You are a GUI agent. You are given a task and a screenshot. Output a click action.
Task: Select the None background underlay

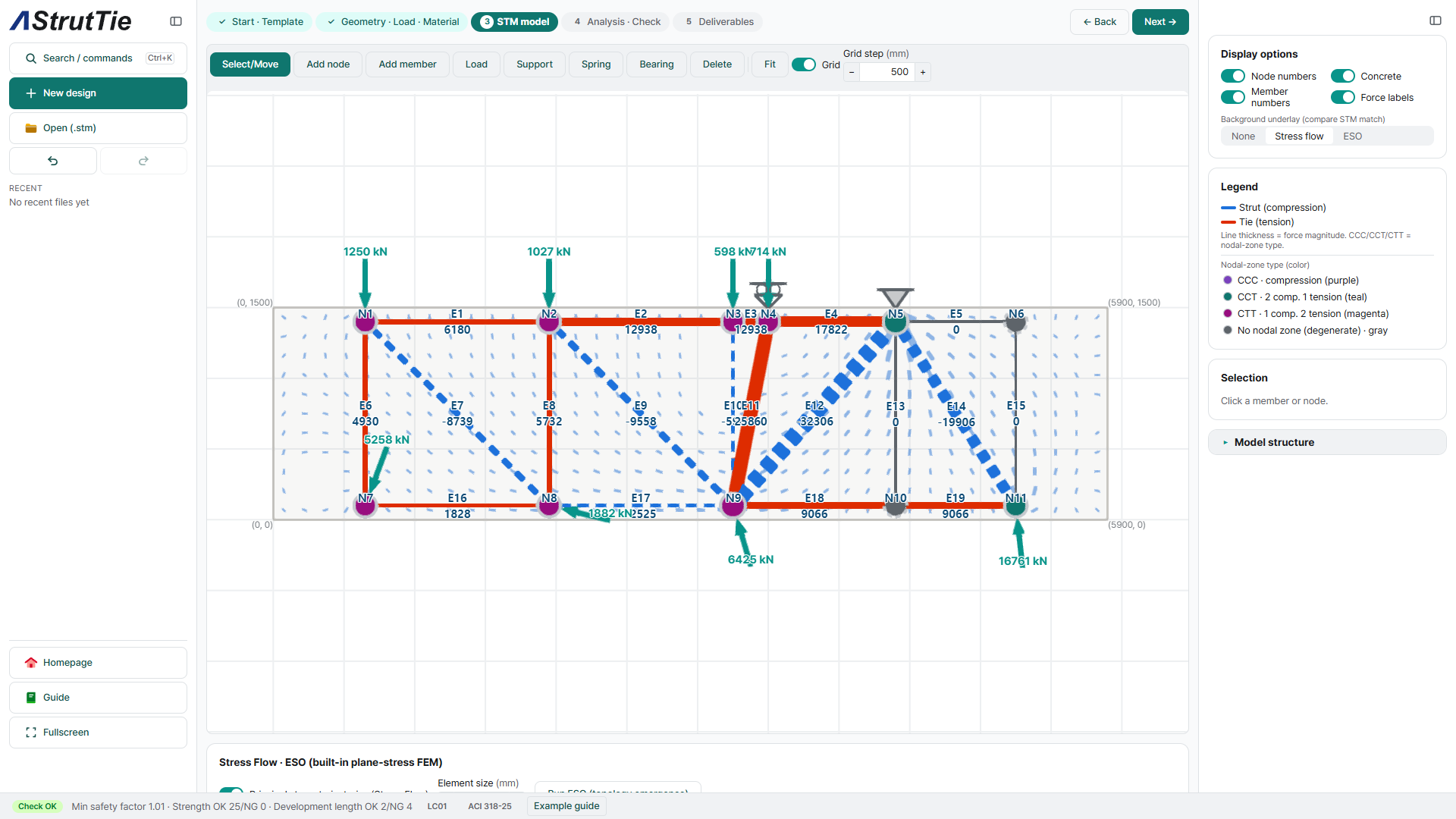click(1243, 136)
